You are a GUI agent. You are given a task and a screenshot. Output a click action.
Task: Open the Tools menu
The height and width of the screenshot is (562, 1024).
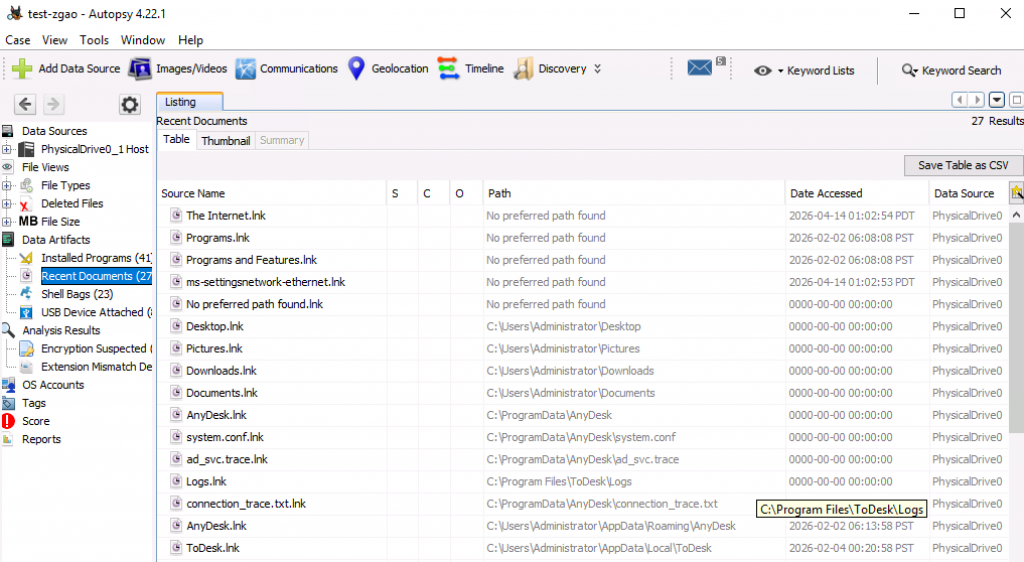point(94,40)
